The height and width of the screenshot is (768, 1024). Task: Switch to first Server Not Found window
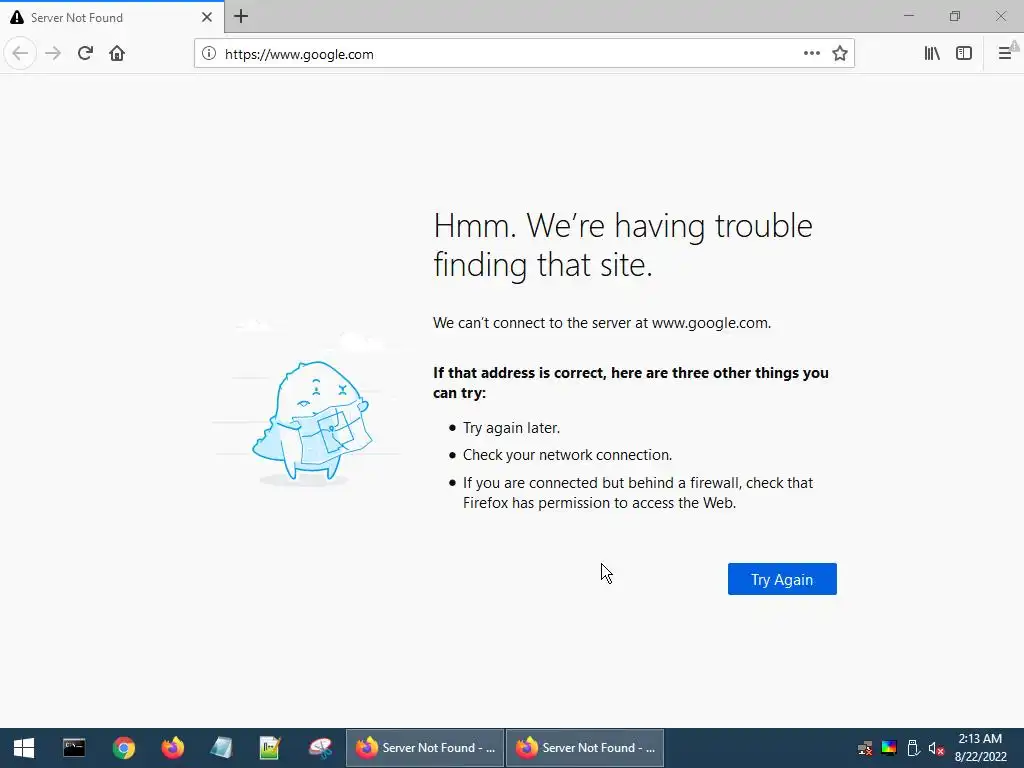pyautogui.click(x=424, y=748)
